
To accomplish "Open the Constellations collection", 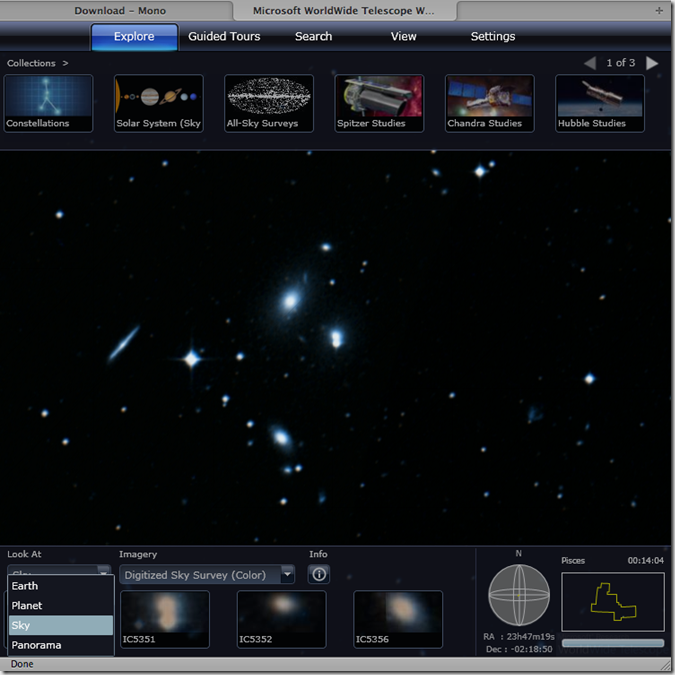I will coord(49,103).
